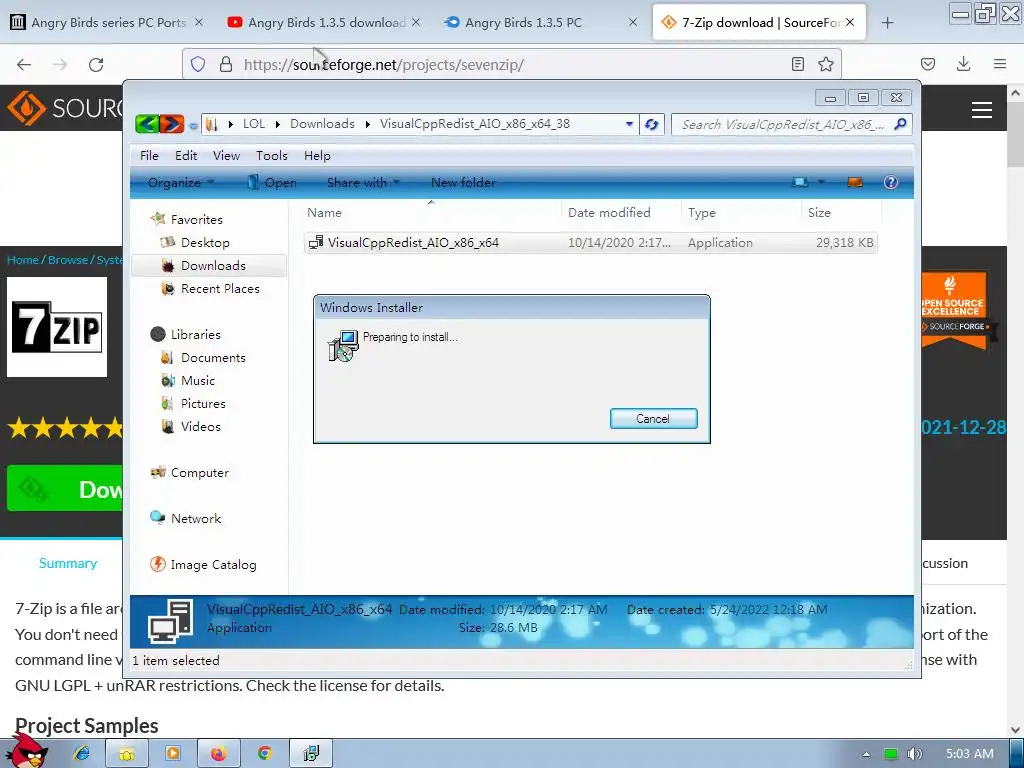Click the Angry Birds start button

tap(27, 750)
